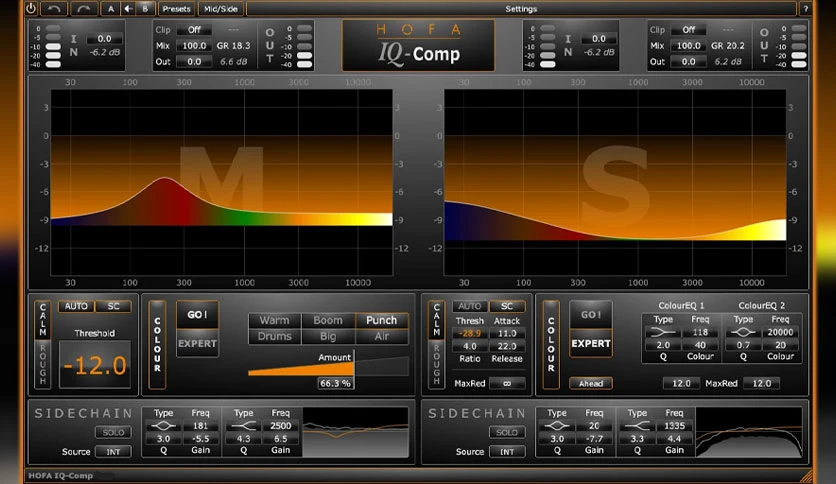Select state B button
Viewport: 836px width, 484px height.
pos(145,9)
